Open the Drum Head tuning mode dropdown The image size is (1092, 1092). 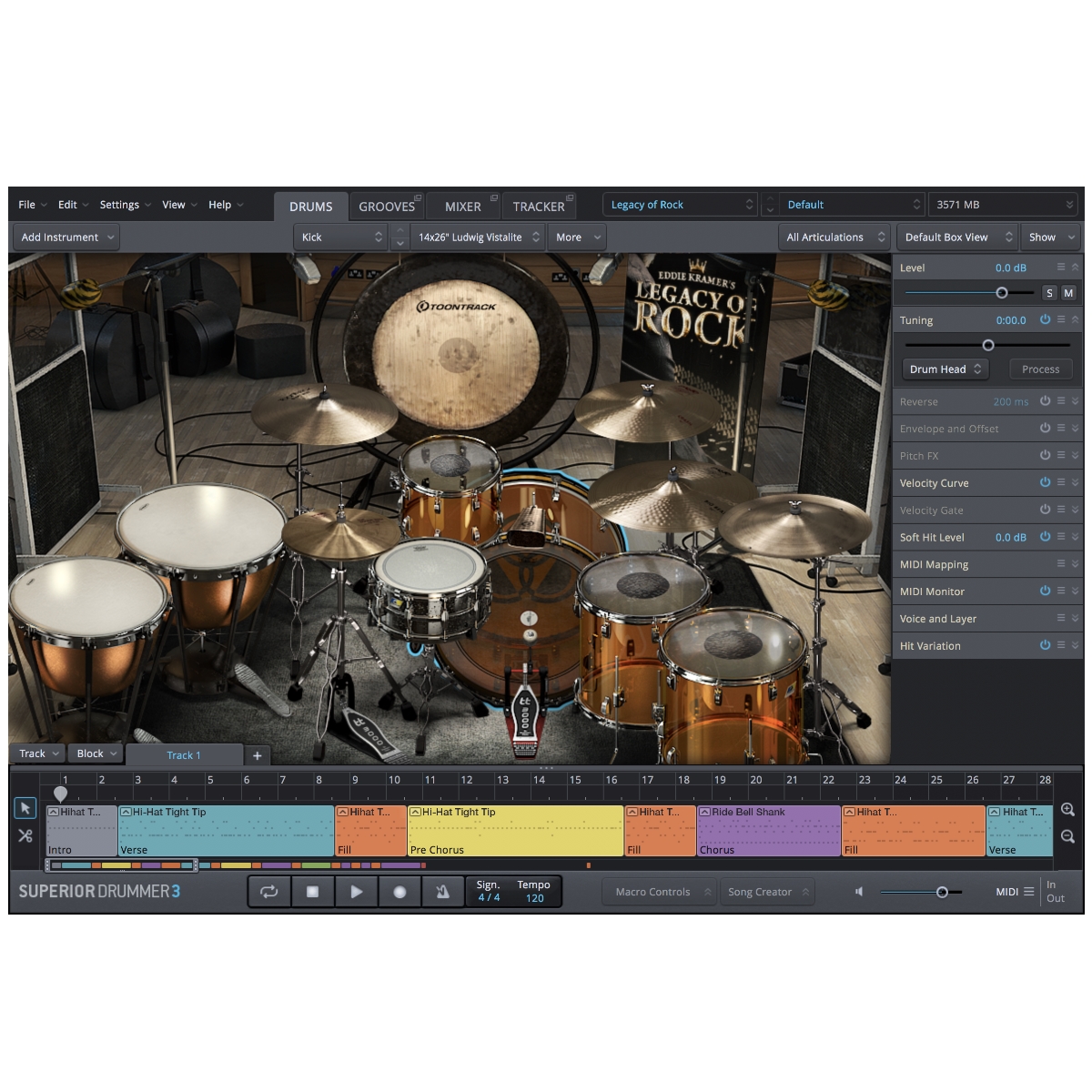click(945, 369)
